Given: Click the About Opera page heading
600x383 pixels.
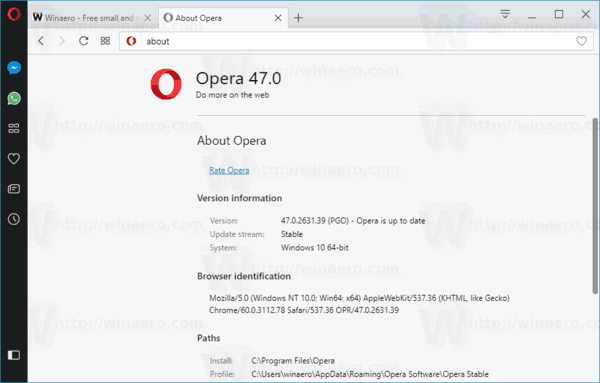Looking at the screenshot, I should (232, 141).
